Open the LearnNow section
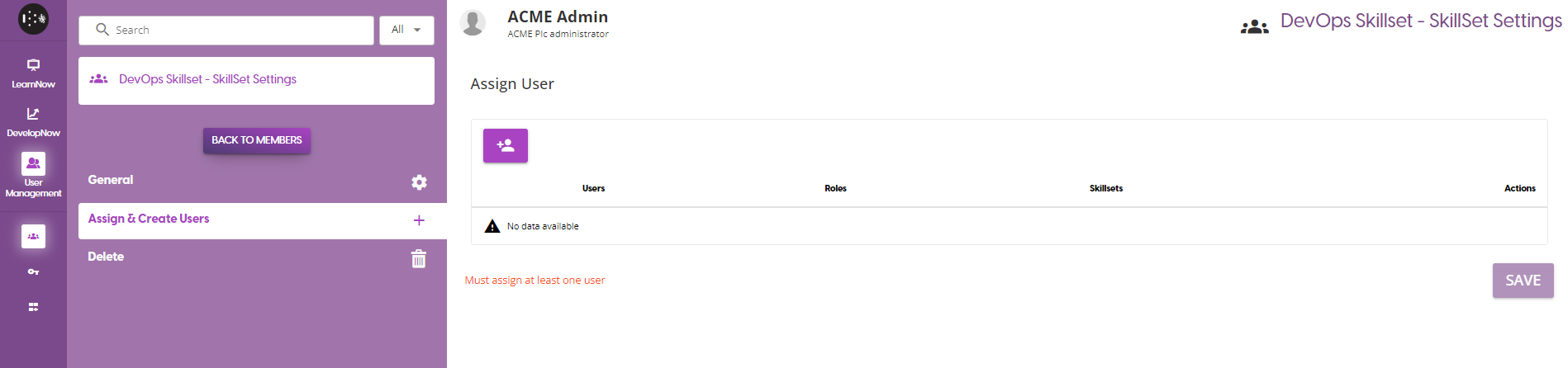This screenshot has width=1568, height=368. 33,73
